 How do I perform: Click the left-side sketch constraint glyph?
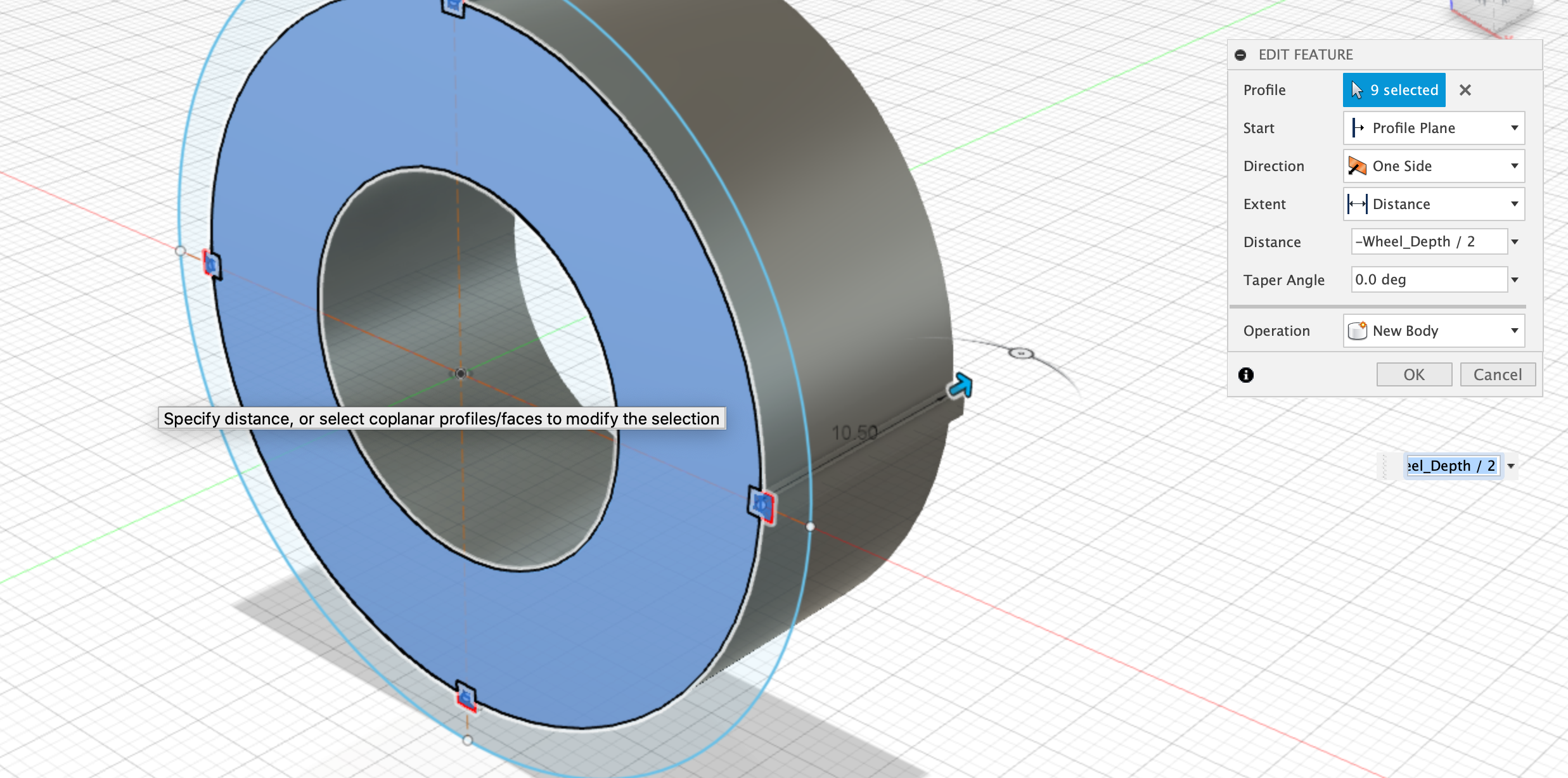pyautogui.click(x=211, y=264)
